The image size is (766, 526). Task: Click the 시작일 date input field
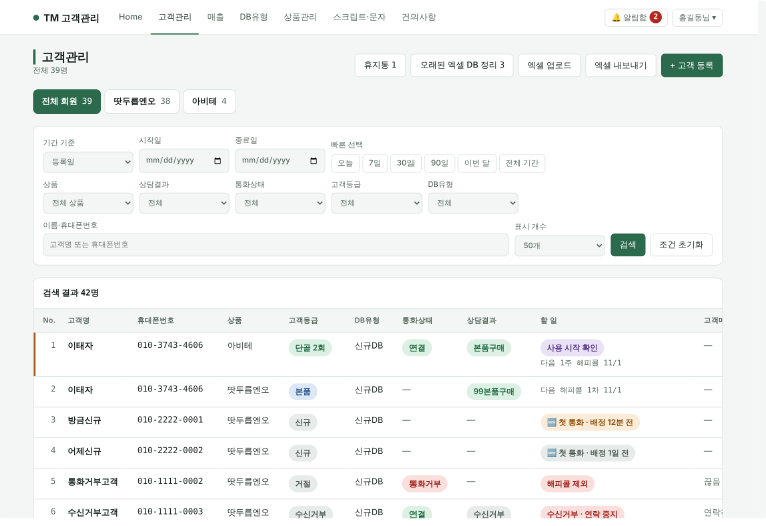click(x=184, y=161)
